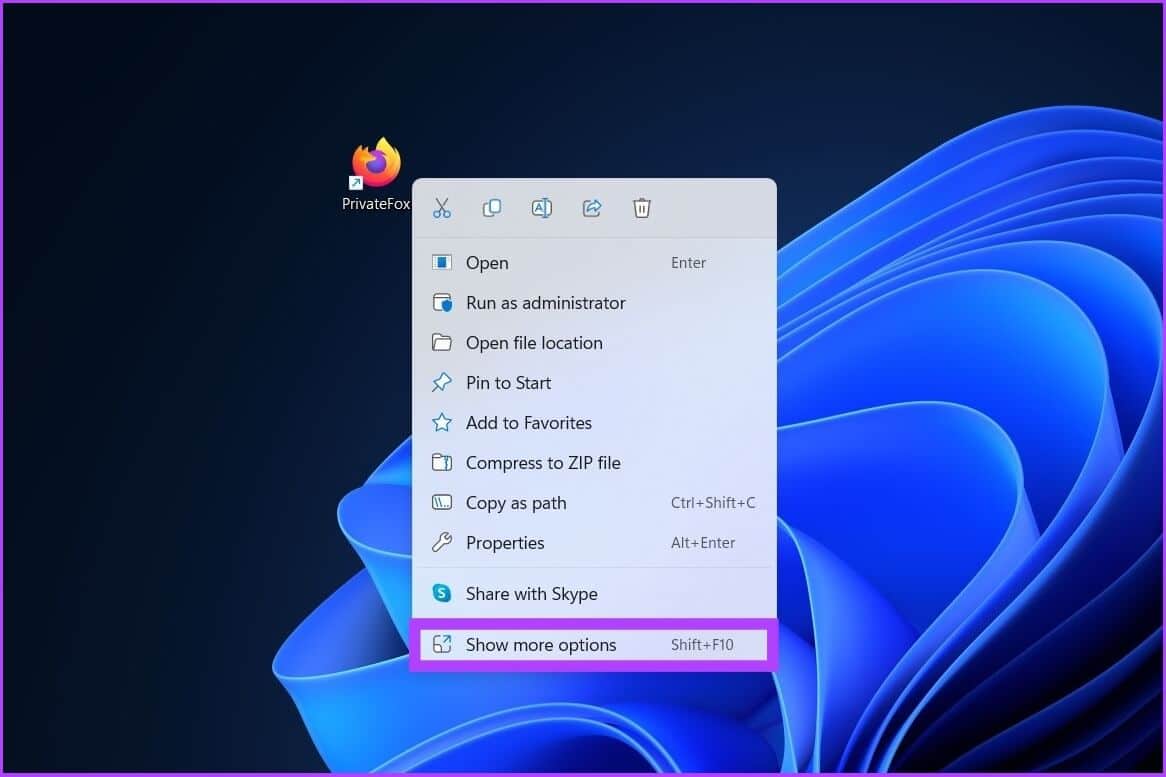Click the Share icon in context menu

coord(592,208)
